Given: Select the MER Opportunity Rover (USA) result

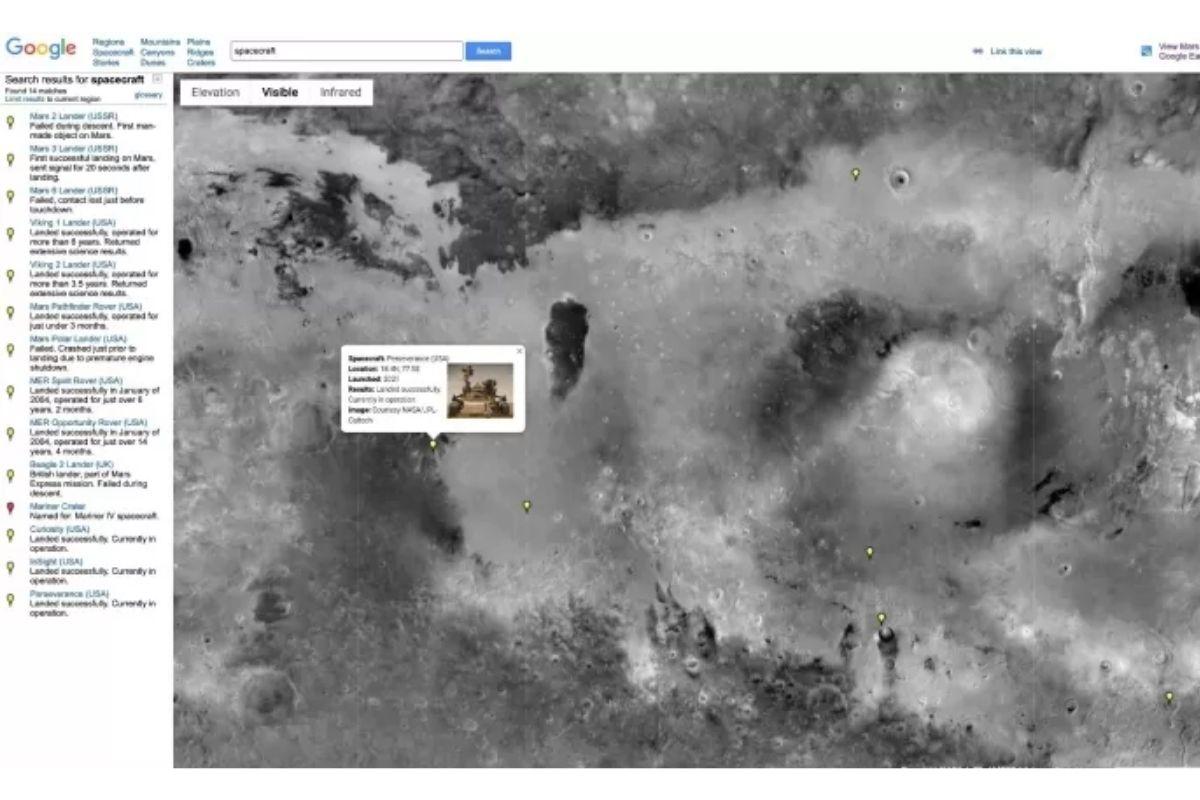Looking at the screenshot, I should 88,422.
